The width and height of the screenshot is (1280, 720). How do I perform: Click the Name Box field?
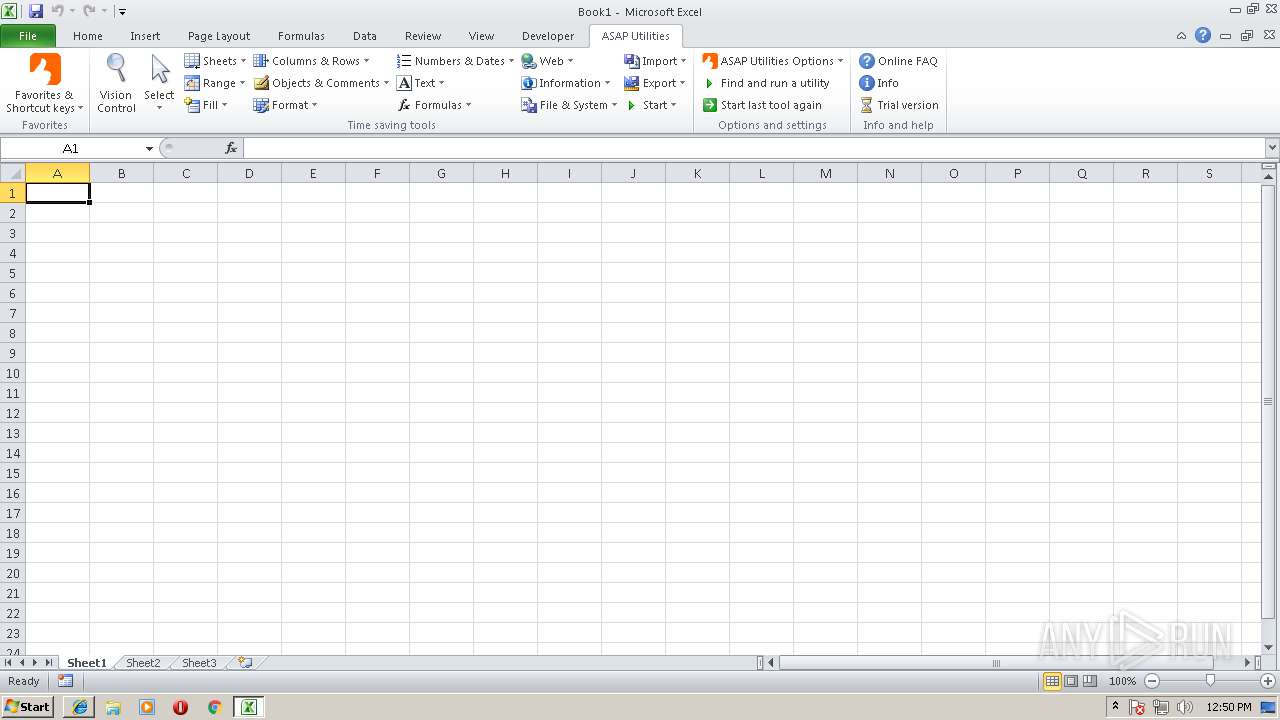click(x=71, y=148)
